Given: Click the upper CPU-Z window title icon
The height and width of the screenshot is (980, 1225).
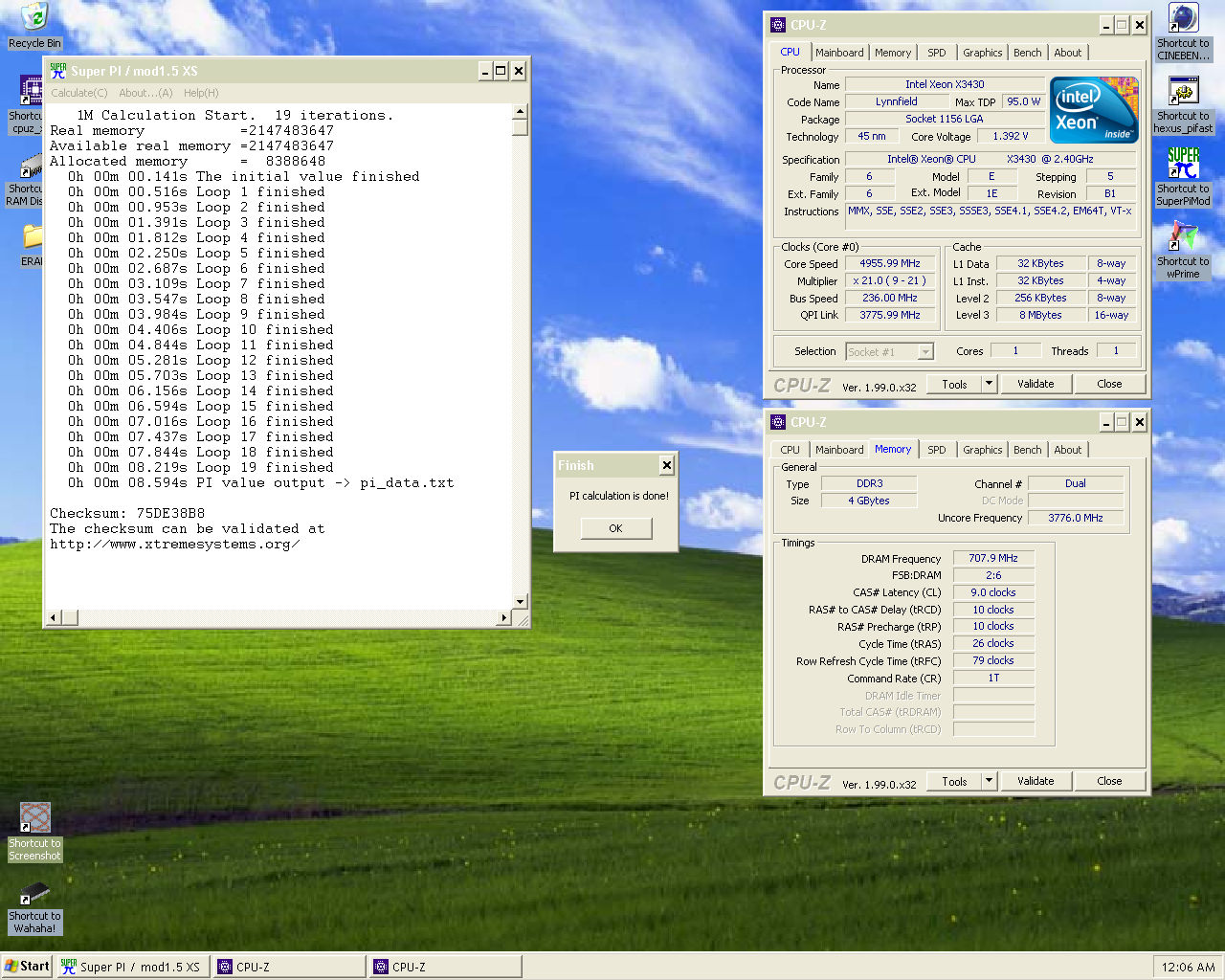Looking at the screenshot, I should click(778, 25).
